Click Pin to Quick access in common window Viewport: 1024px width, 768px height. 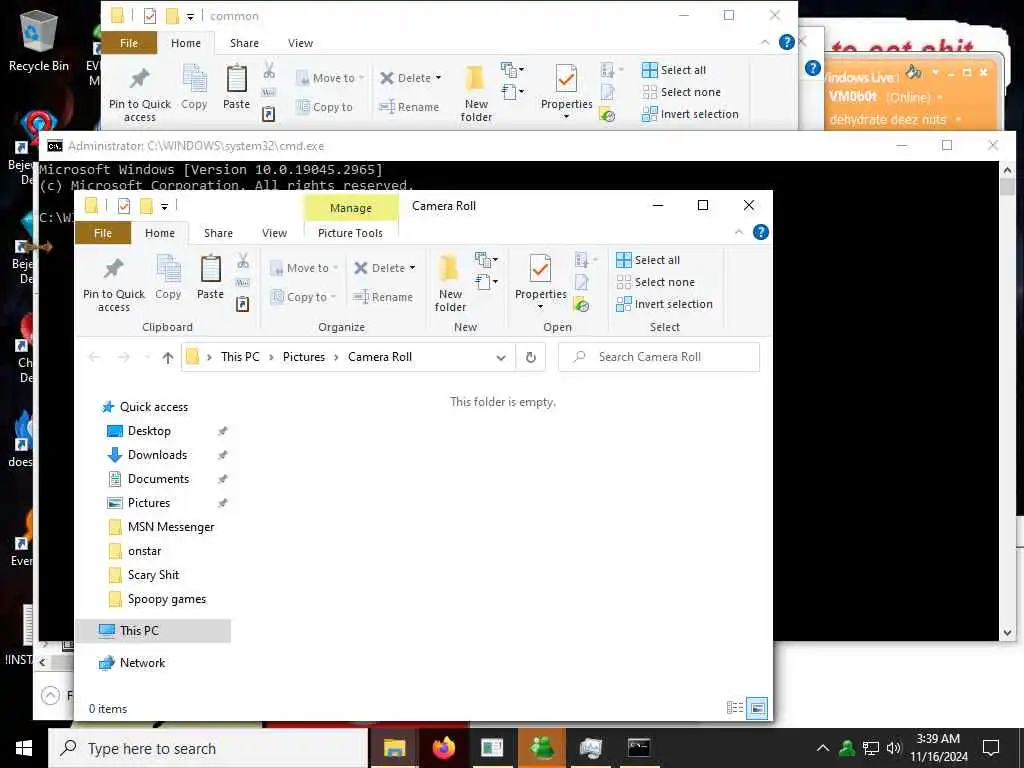(140, 93)
